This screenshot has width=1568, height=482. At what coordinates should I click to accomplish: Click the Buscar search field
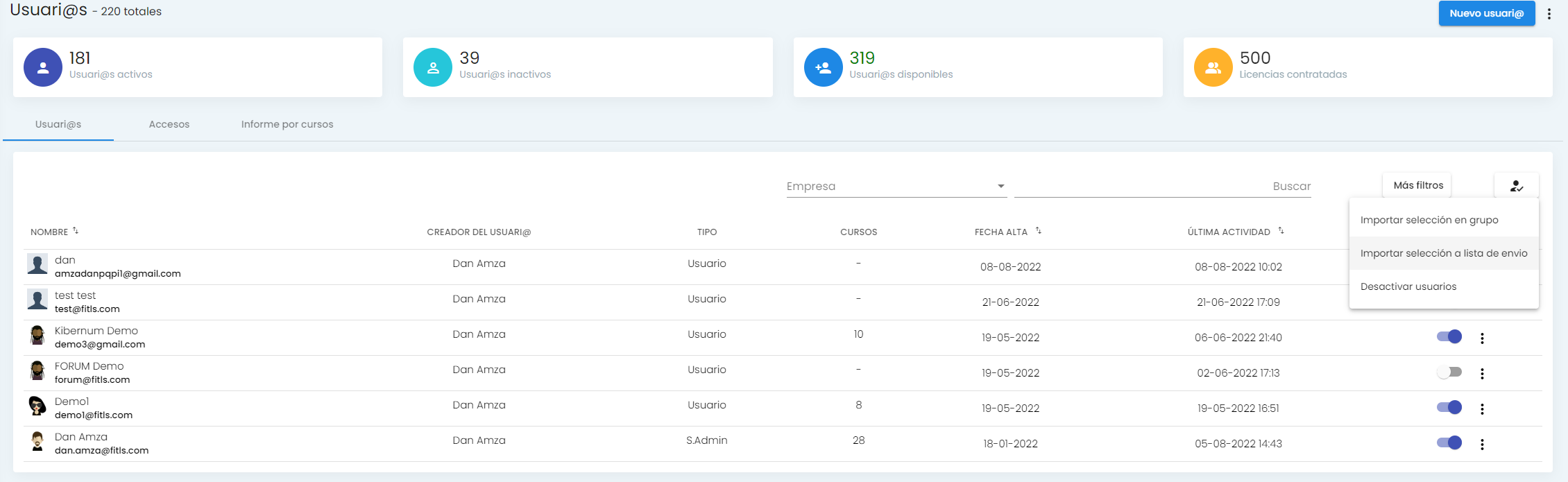[1162, 186]
